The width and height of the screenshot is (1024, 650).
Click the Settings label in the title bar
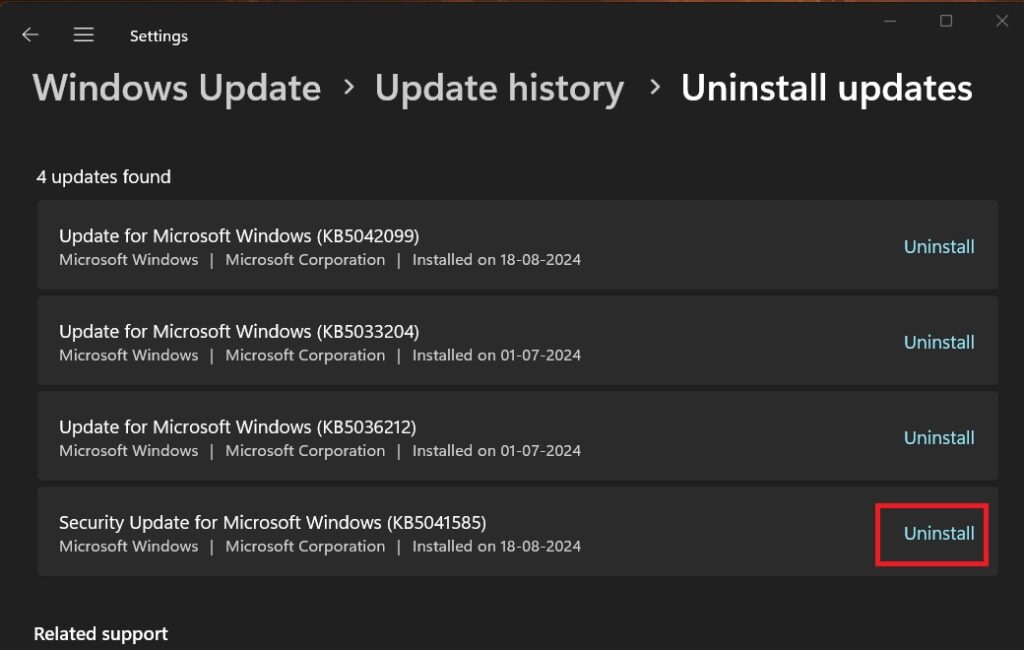[x=158, y=35]
